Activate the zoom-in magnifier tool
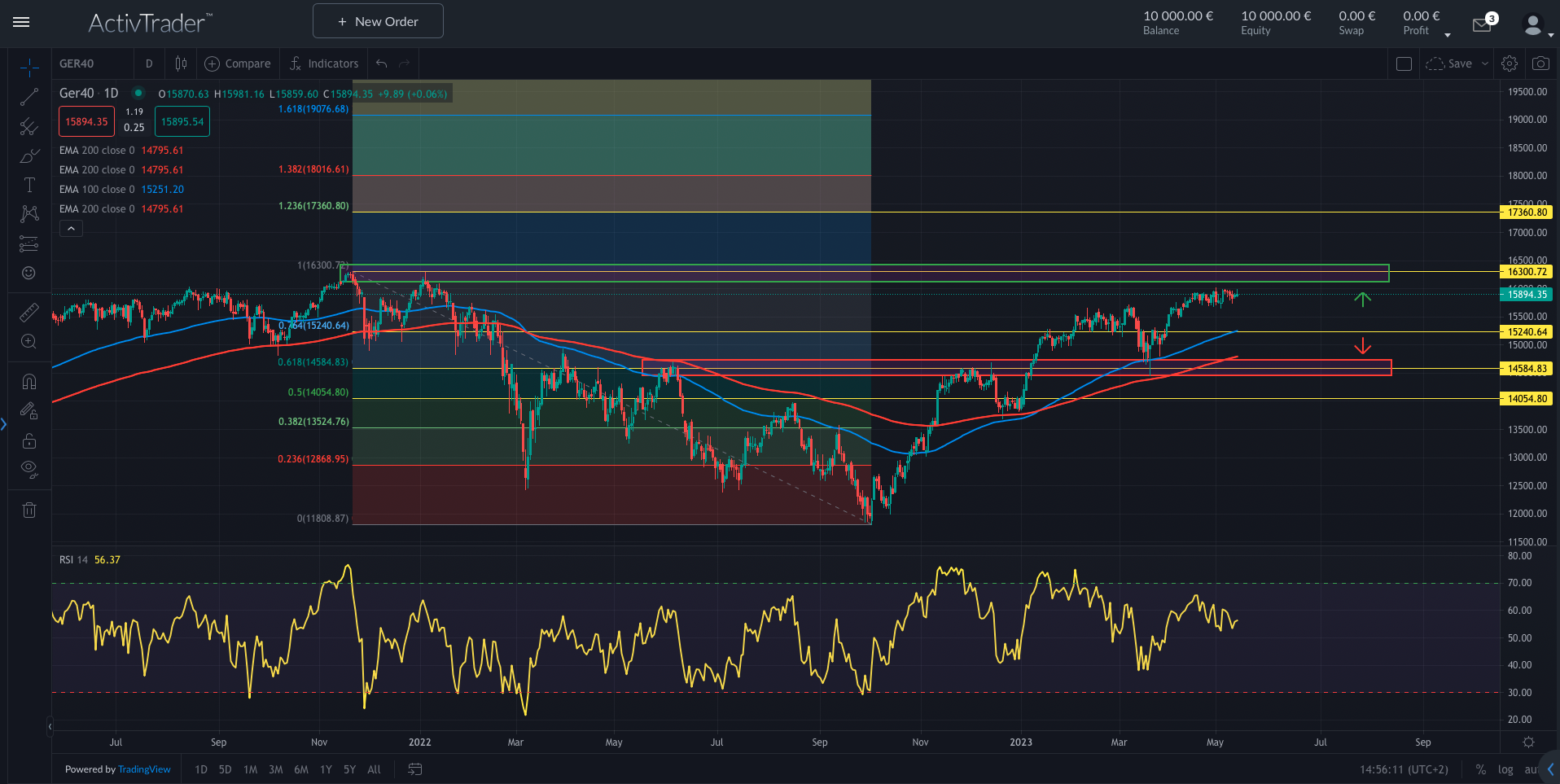 point(29,342)
